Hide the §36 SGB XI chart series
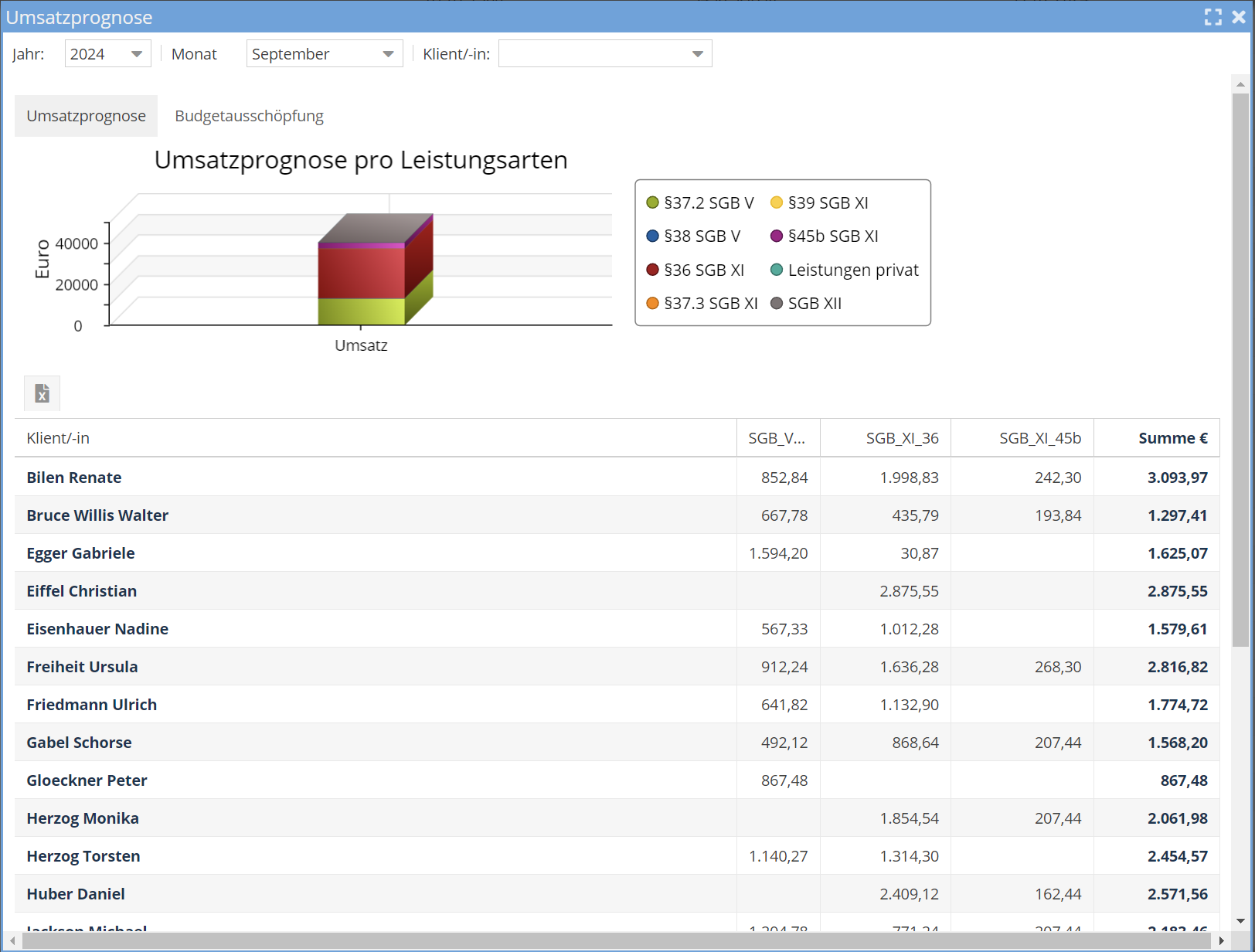Image resolution: width=1255 pixels, height=952 pixels. tap(696, 270)
